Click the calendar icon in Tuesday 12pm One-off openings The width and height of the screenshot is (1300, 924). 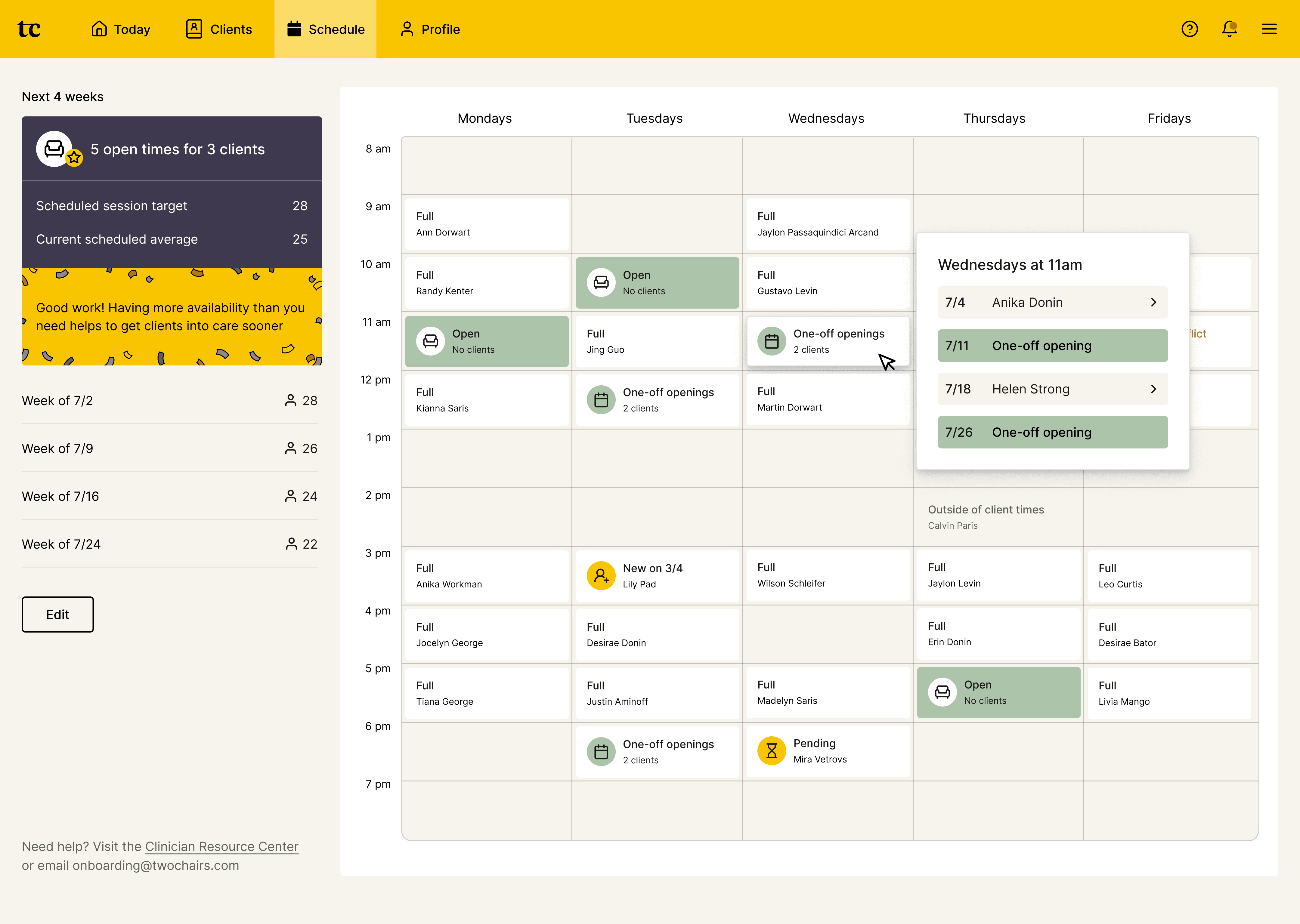[601, 400]
